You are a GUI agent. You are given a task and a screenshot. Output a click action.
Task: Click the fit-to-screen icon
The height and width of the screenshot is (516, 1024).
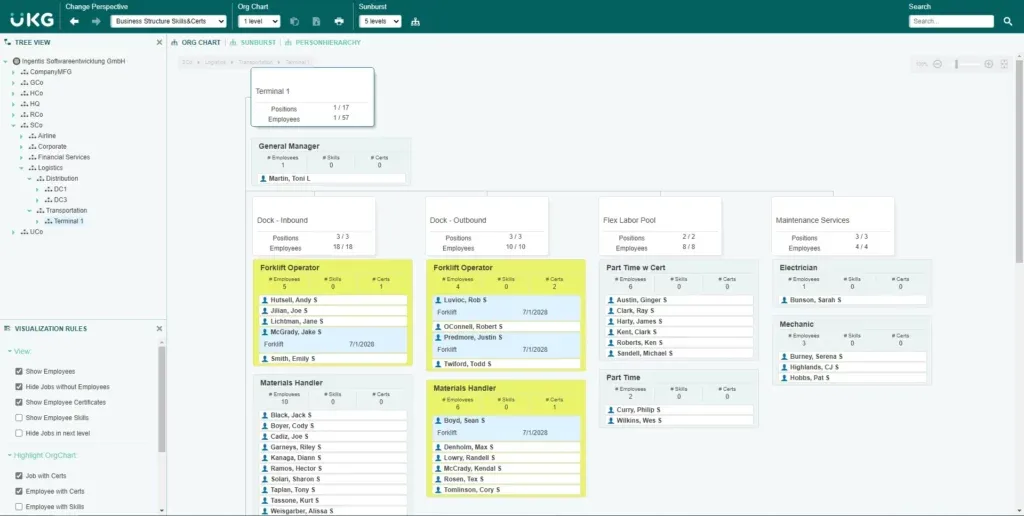[x=1004, y=64]
